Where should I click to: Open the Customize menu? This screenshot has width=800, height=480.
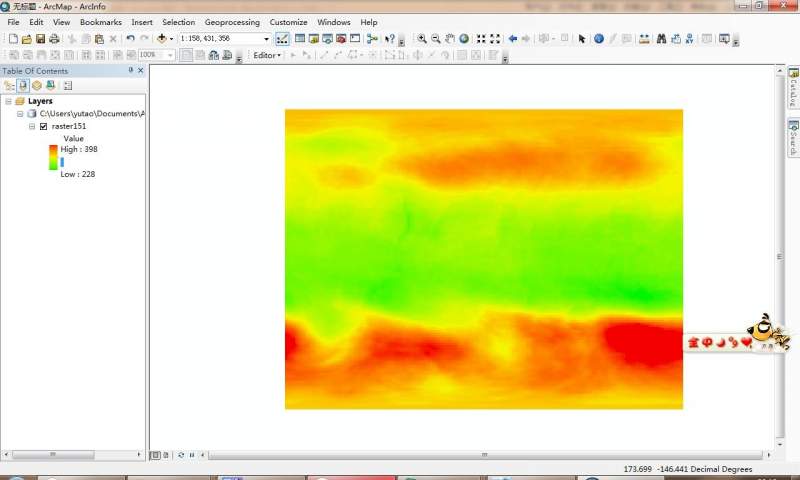[288, 22]
